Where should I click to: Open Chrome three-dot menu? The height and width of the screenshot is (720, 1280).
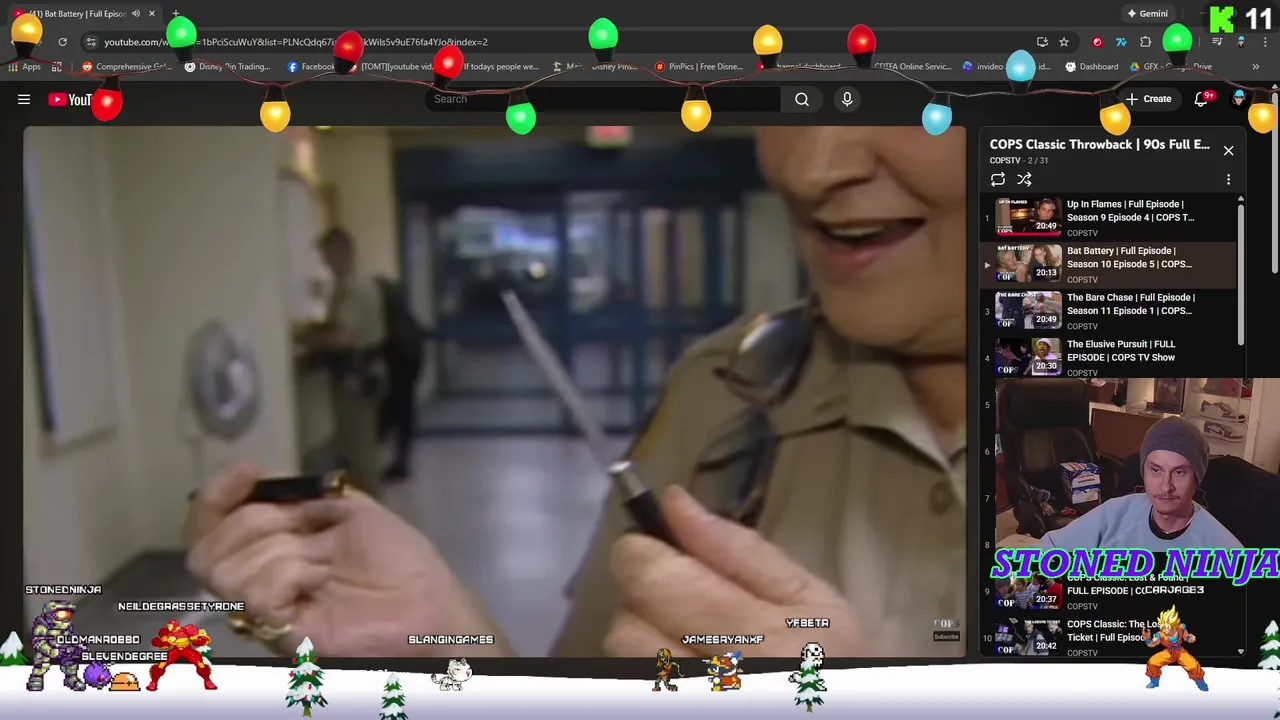(1265, 42)
